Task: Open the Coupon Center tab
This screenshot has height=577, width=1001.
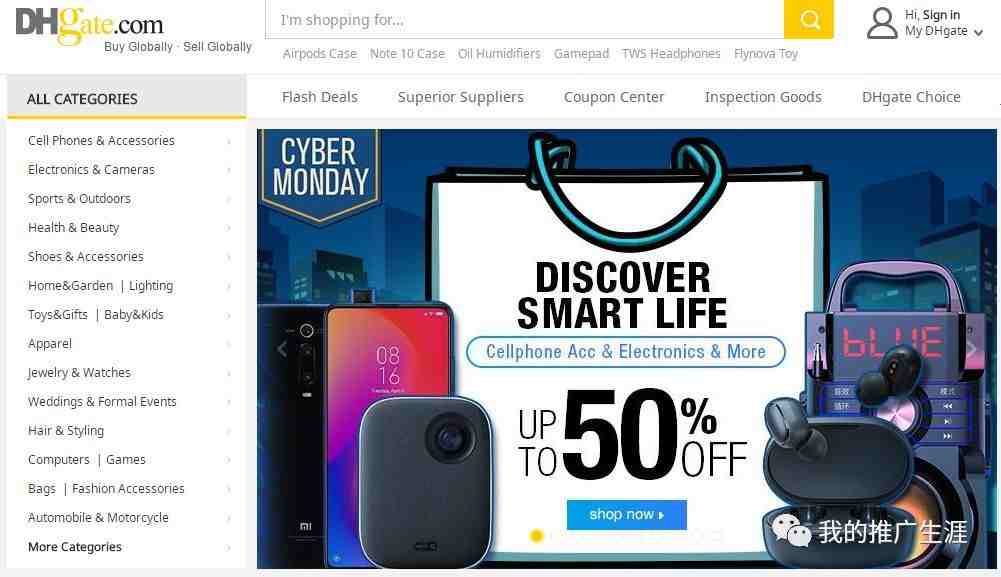Action: (614, 97)
